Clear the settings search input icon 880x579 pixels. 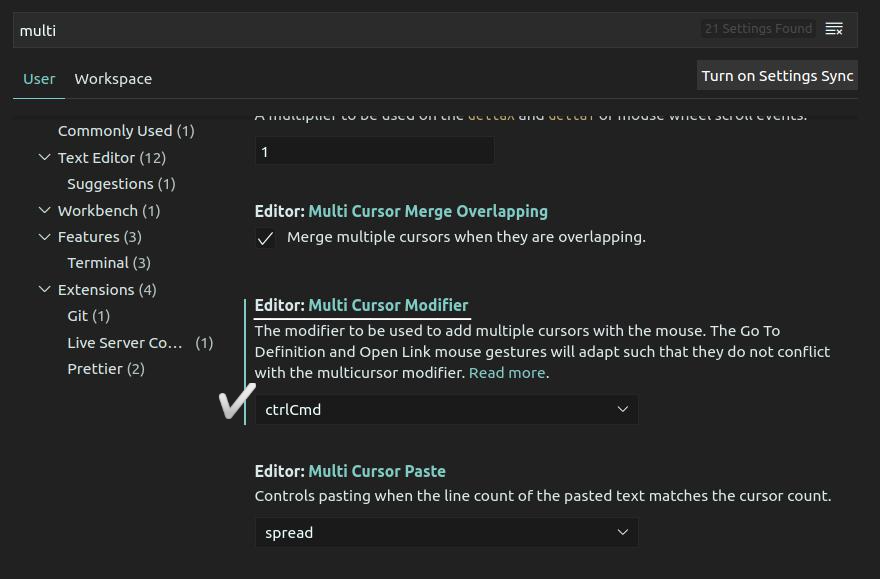click(834, 29)
